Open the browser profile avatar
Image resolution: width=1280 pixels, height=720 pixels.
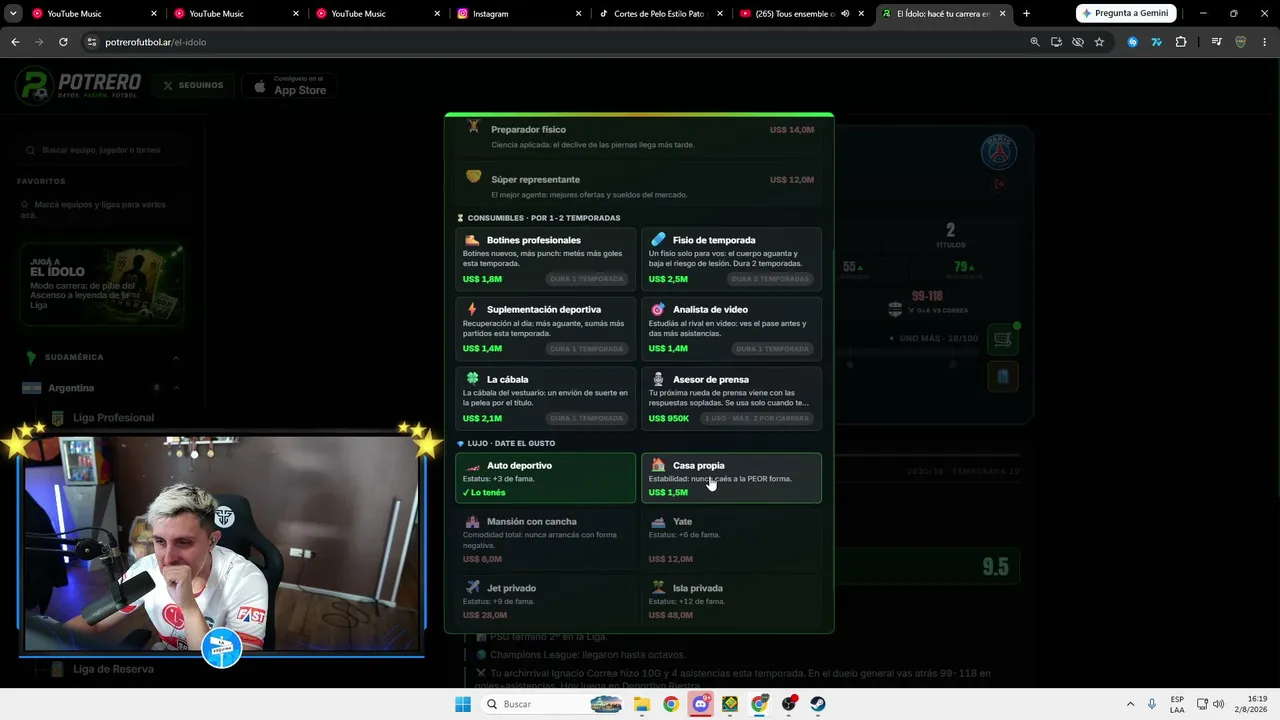pyautogui.click(x=1240, y=42)
